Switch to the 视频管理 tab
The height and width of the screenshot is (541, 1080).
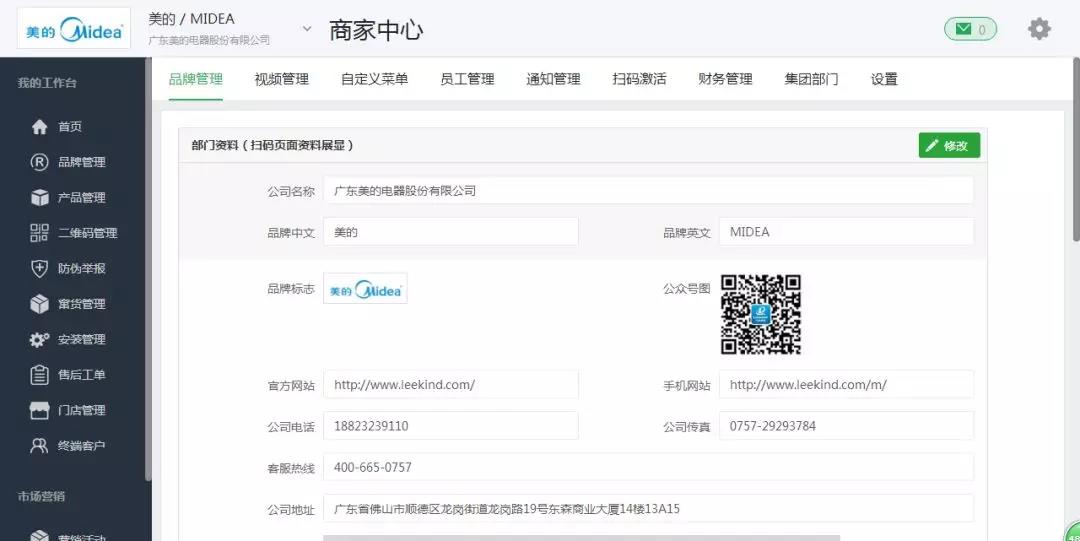point(281,79)
